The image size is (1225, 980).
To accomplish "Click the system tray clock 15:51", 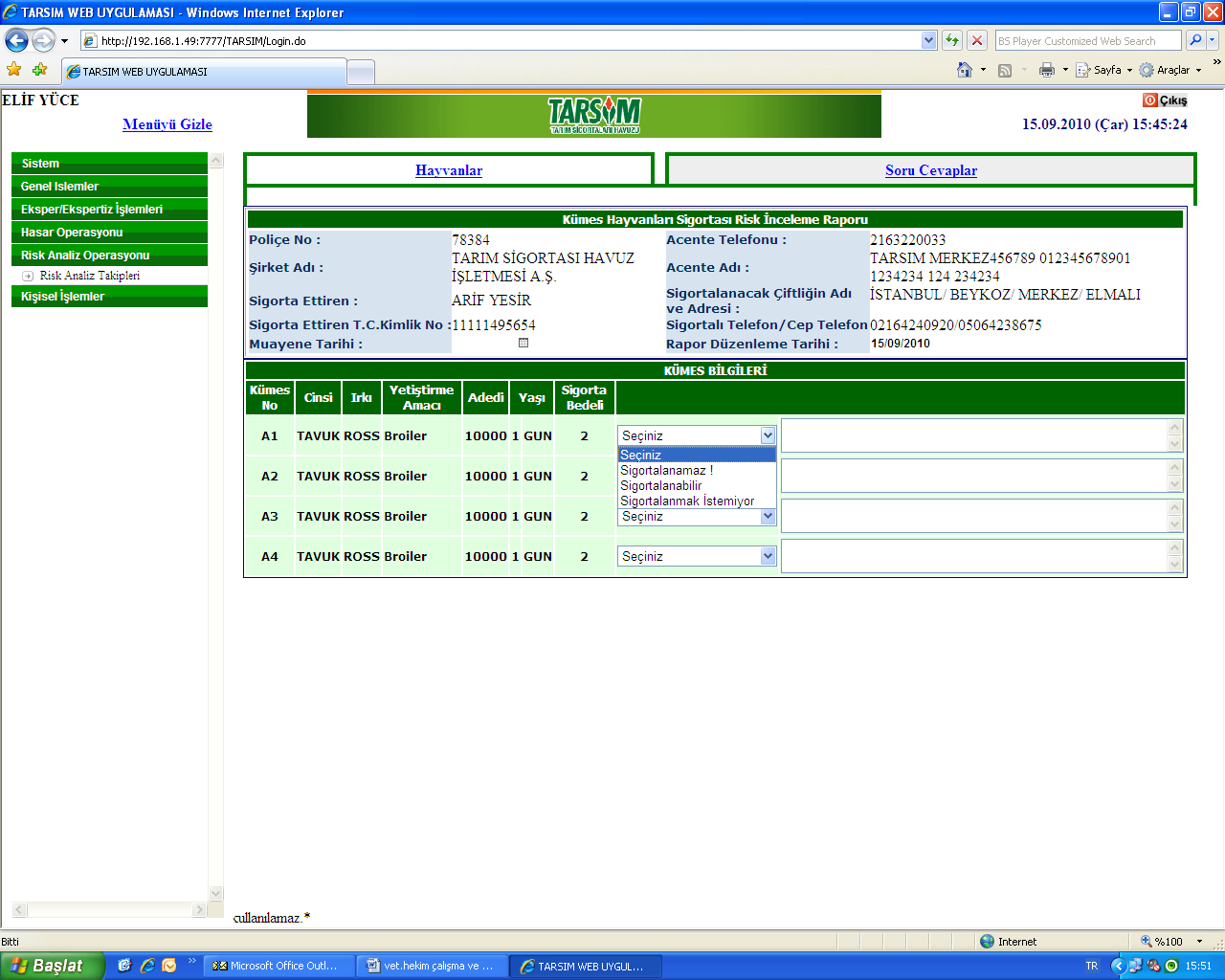I will 1198,966.
